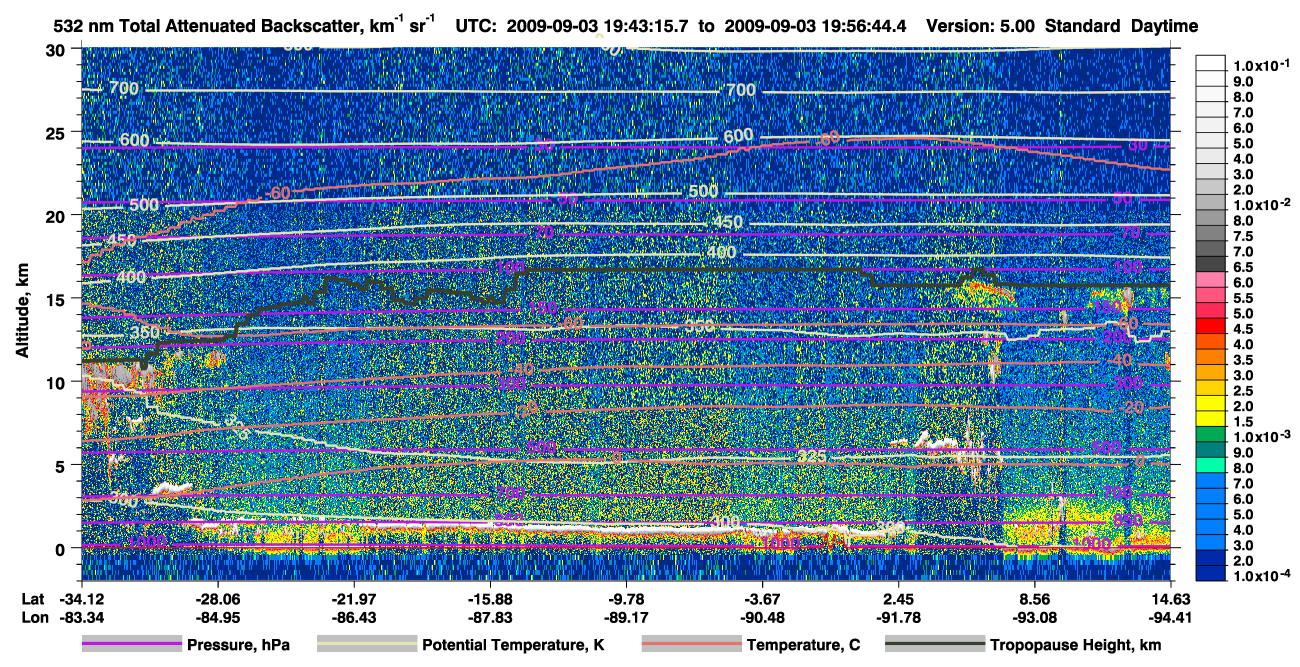Click the color bar label '5.5'
Viewport: 1300px width, 667px height.
point(1244,297)
